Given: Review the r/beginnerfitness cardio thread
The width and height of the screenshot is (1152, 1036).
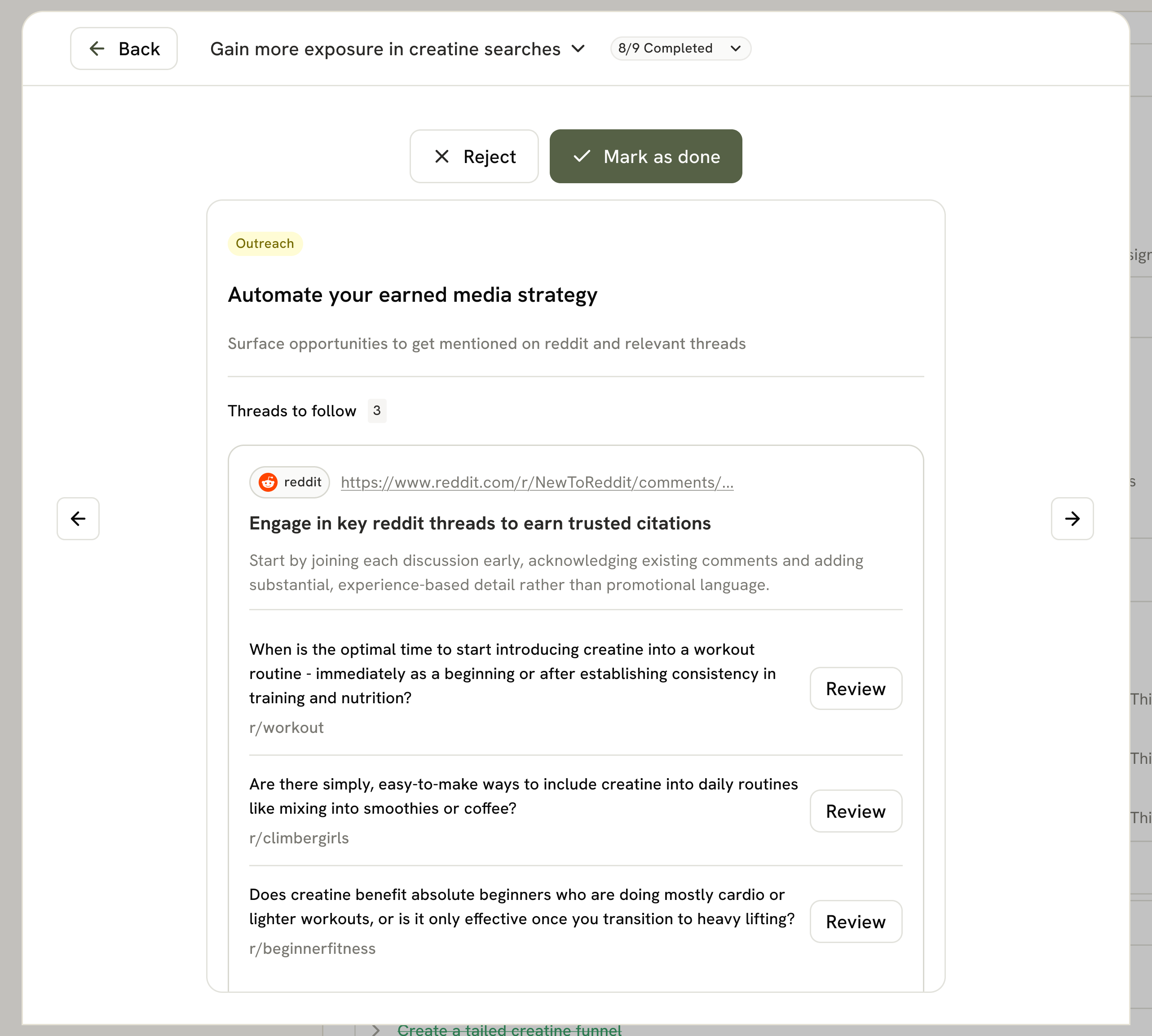Looking at the screenshot, I should [856, 921].
